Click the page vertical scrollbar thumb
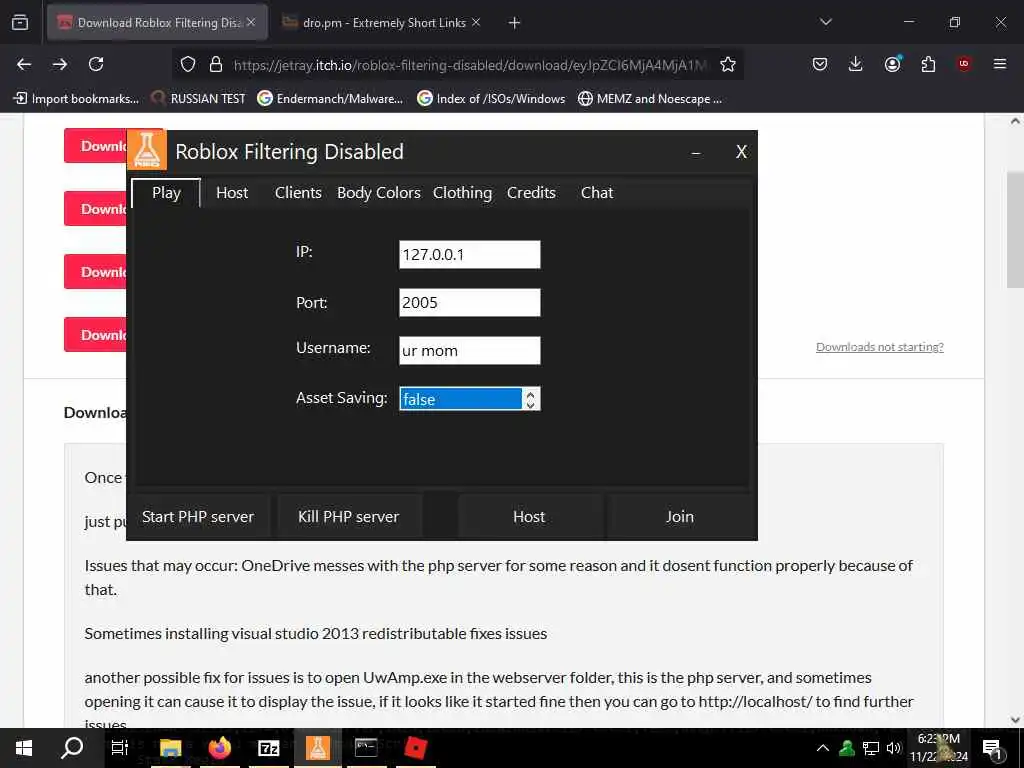 click(1015, 229)
